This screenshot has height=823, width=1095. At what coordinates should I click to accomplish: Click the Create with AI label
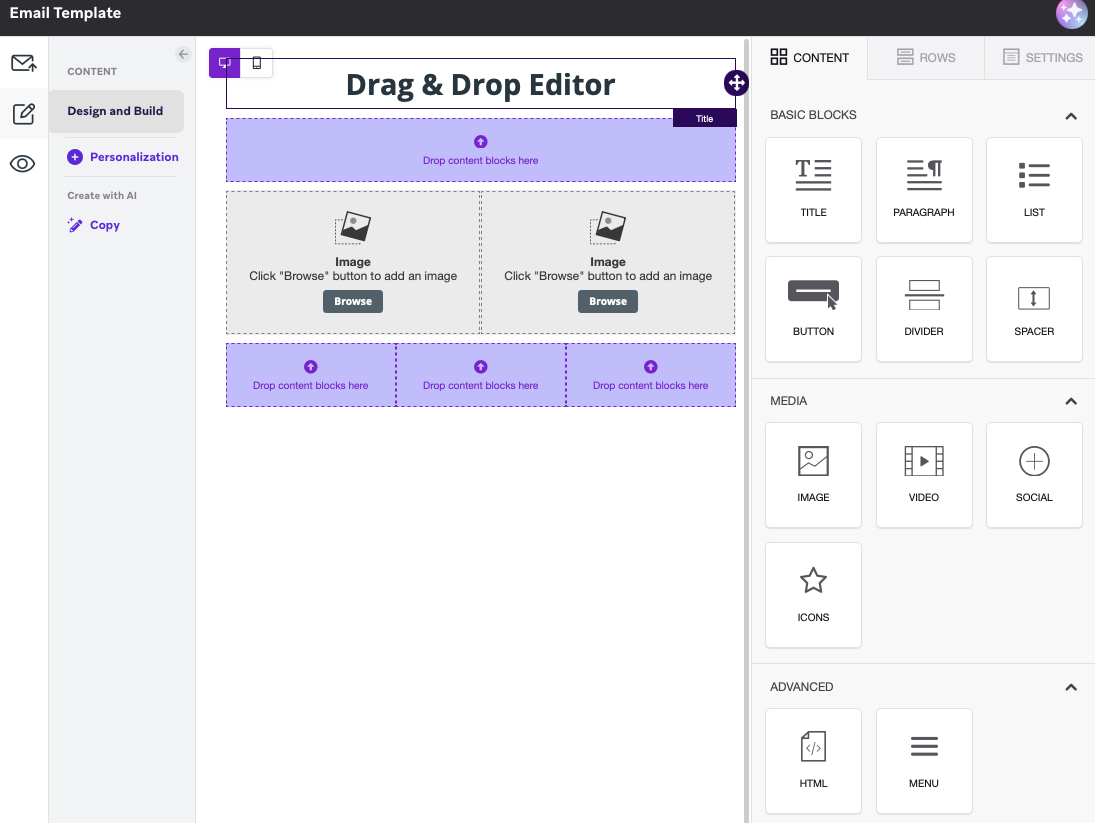tap(102, 195)
